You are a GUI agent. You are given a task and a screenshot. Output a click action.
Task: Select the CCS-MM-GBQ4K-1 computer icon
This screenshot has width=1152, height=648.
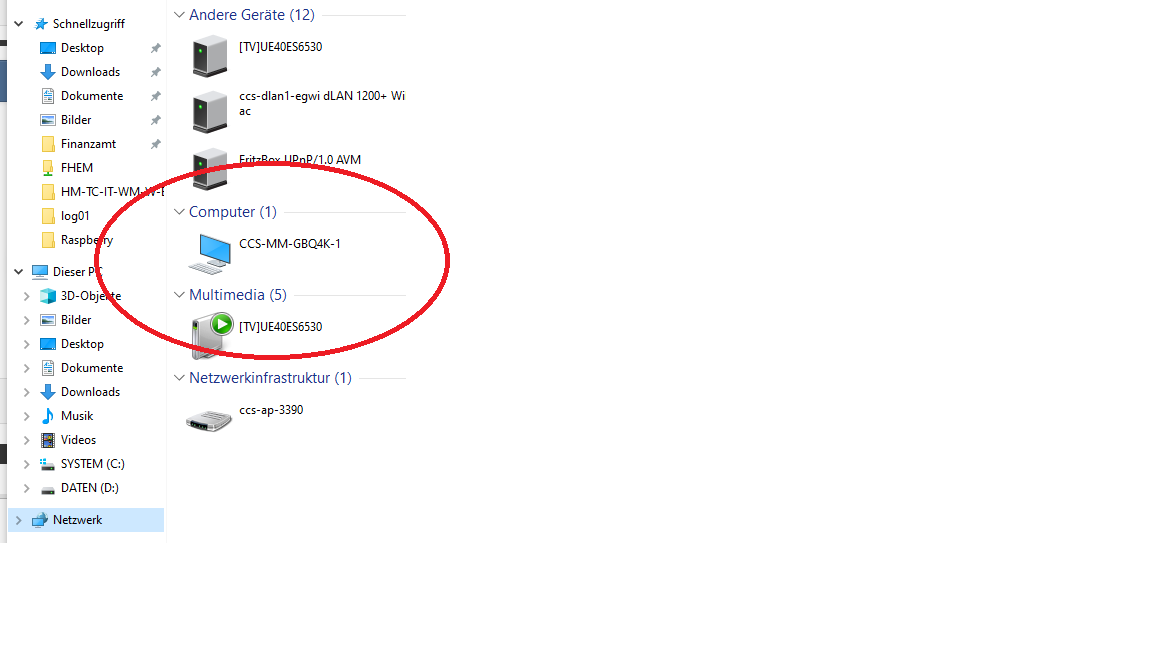(x=211, y=254)
